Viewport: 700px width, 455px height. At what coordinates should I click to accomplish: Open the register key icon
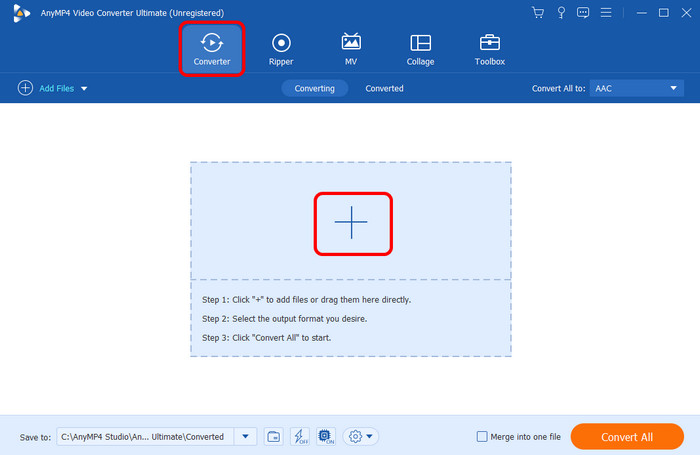point(561,13)
